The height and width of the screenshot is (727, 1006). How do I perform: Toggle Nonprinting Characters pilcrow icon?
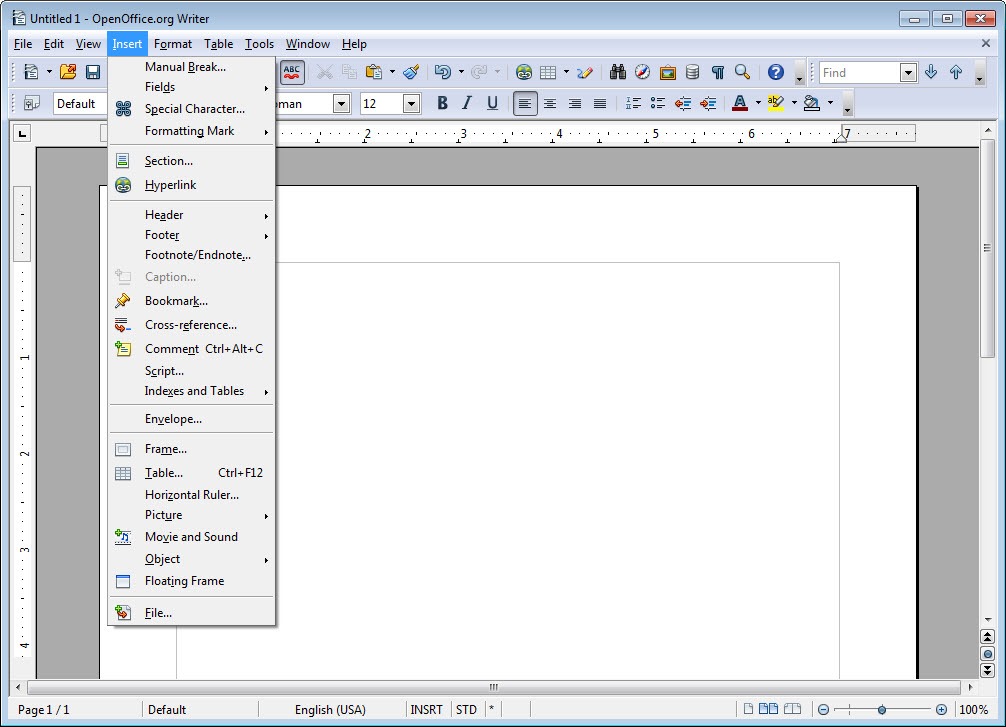[x=718, y=72]
